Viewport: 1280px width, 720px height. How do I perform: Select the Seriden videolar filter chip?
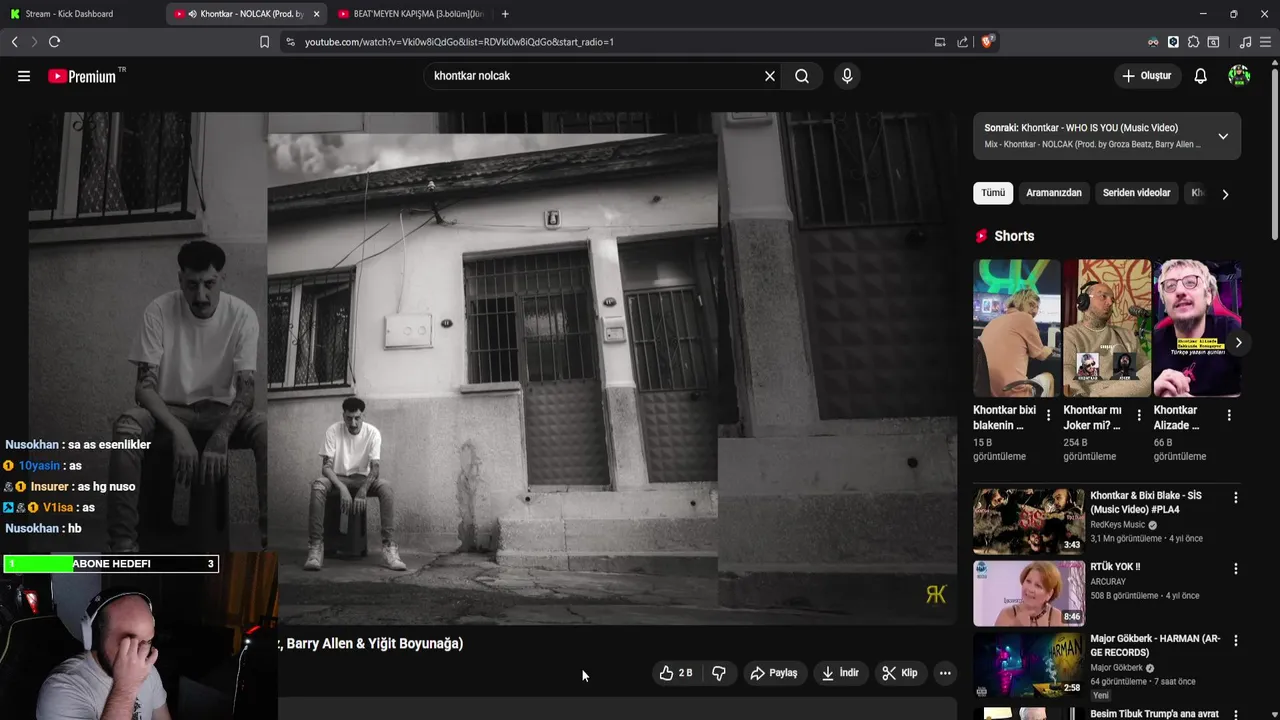click(x=1136, y=193)
